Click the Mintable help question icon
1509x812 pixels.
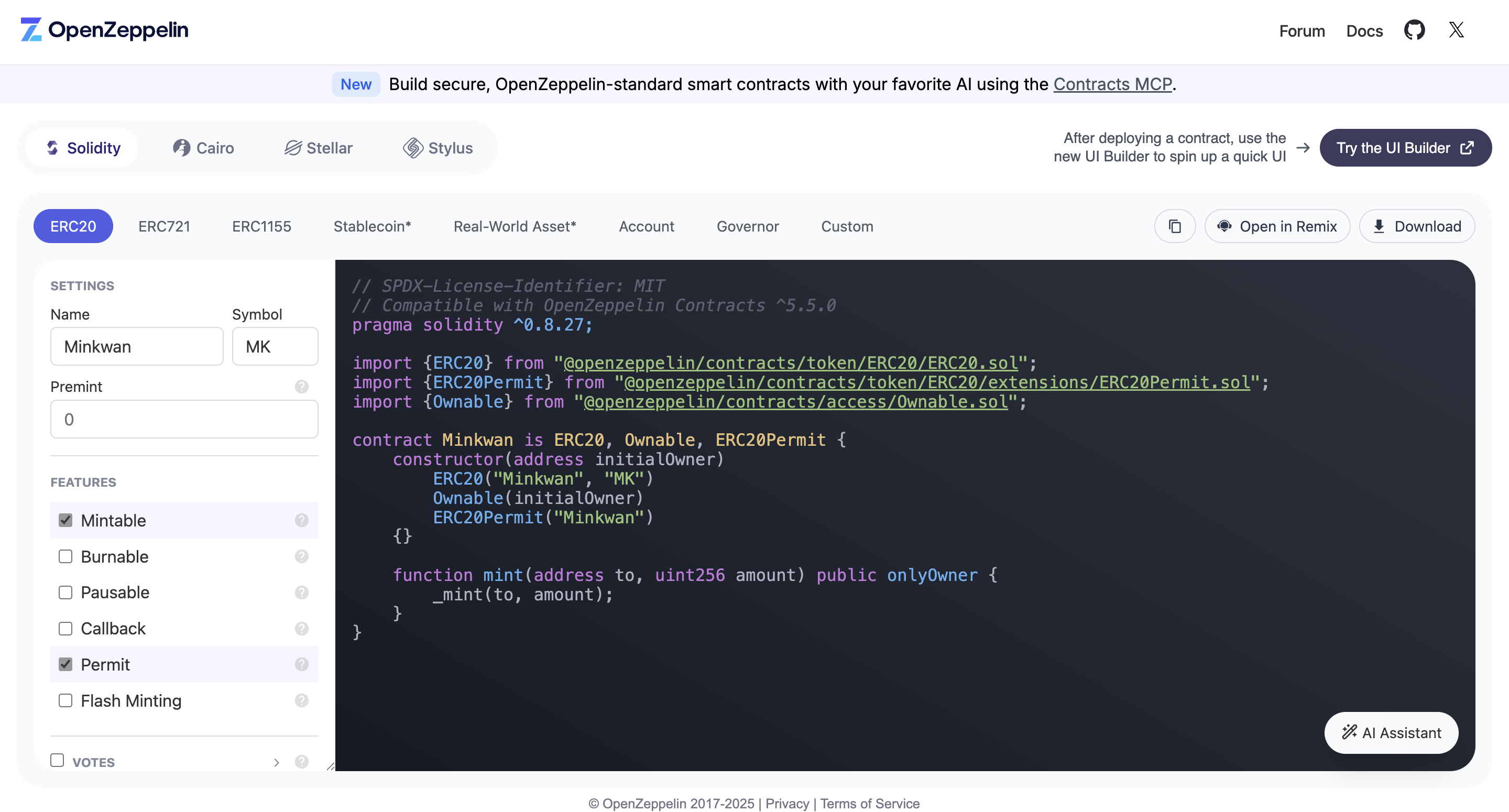pyautogui.click(x=302, y=520)
